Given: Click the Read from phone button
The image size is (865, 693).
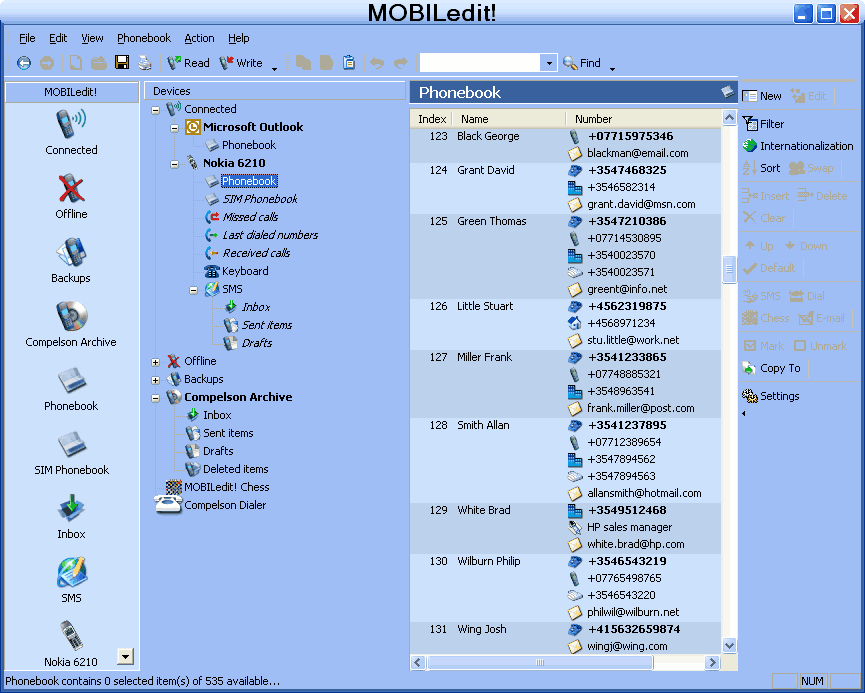Looking at the screenshot, I should click(x=188, y=63).
